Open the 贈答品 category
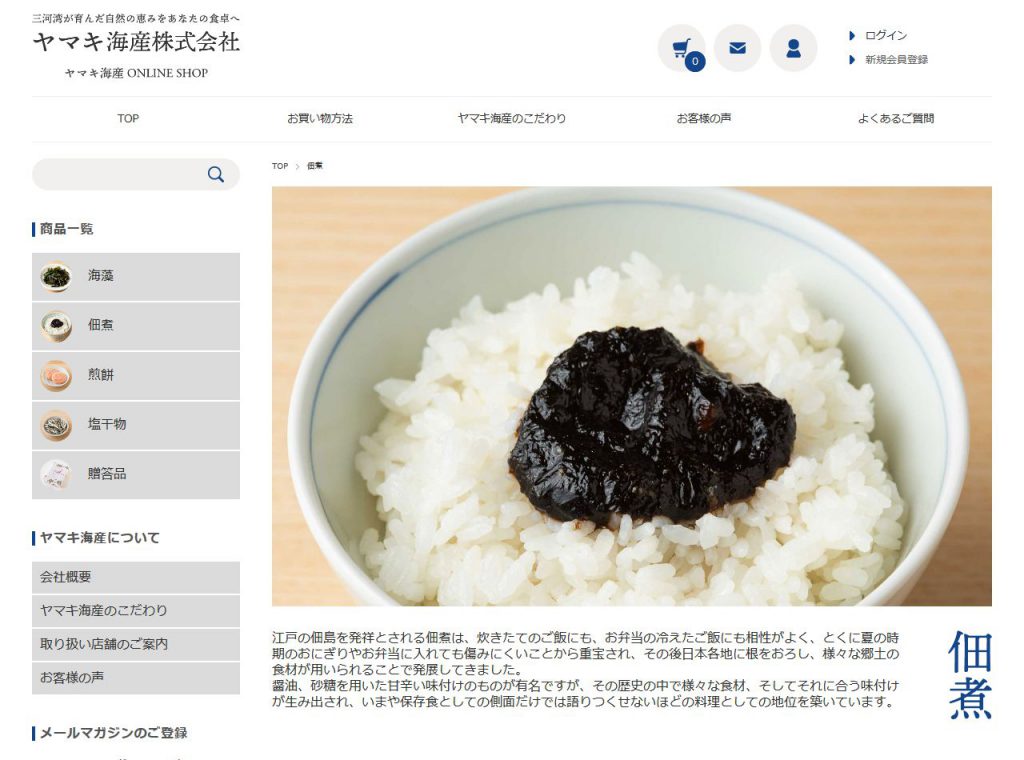Image resolution: width=1024 pixels, height=760 pixels. pyautogui.click(x=136, y=475)
